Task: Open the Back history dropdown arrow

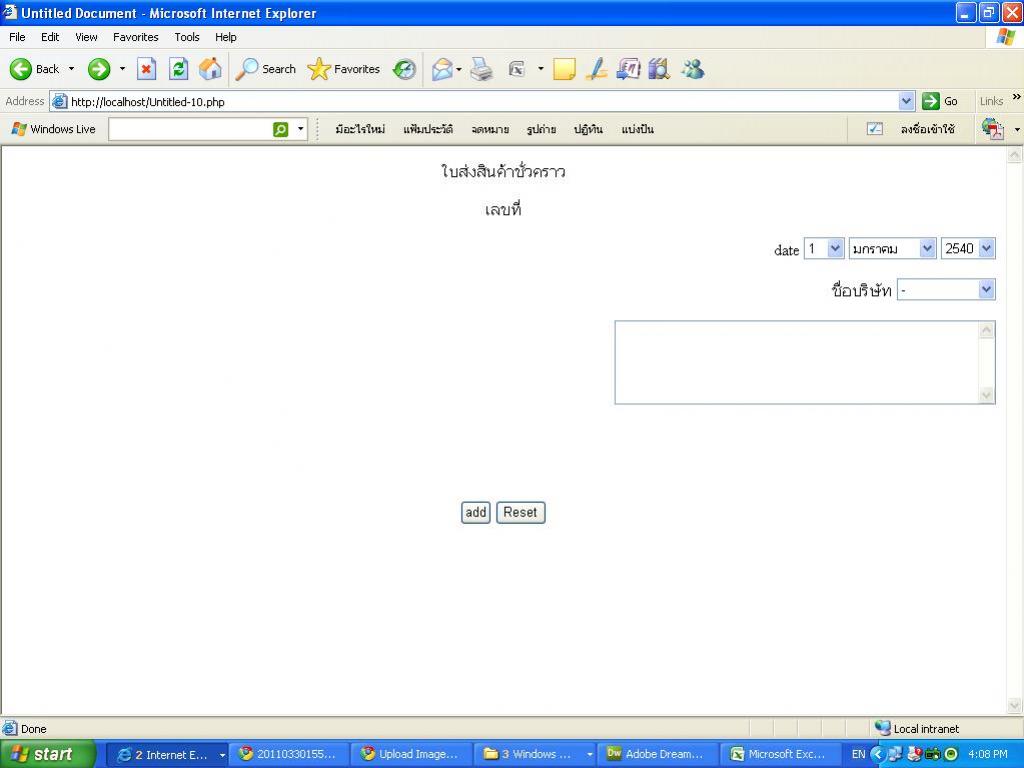Action: [x=71, y=69]
